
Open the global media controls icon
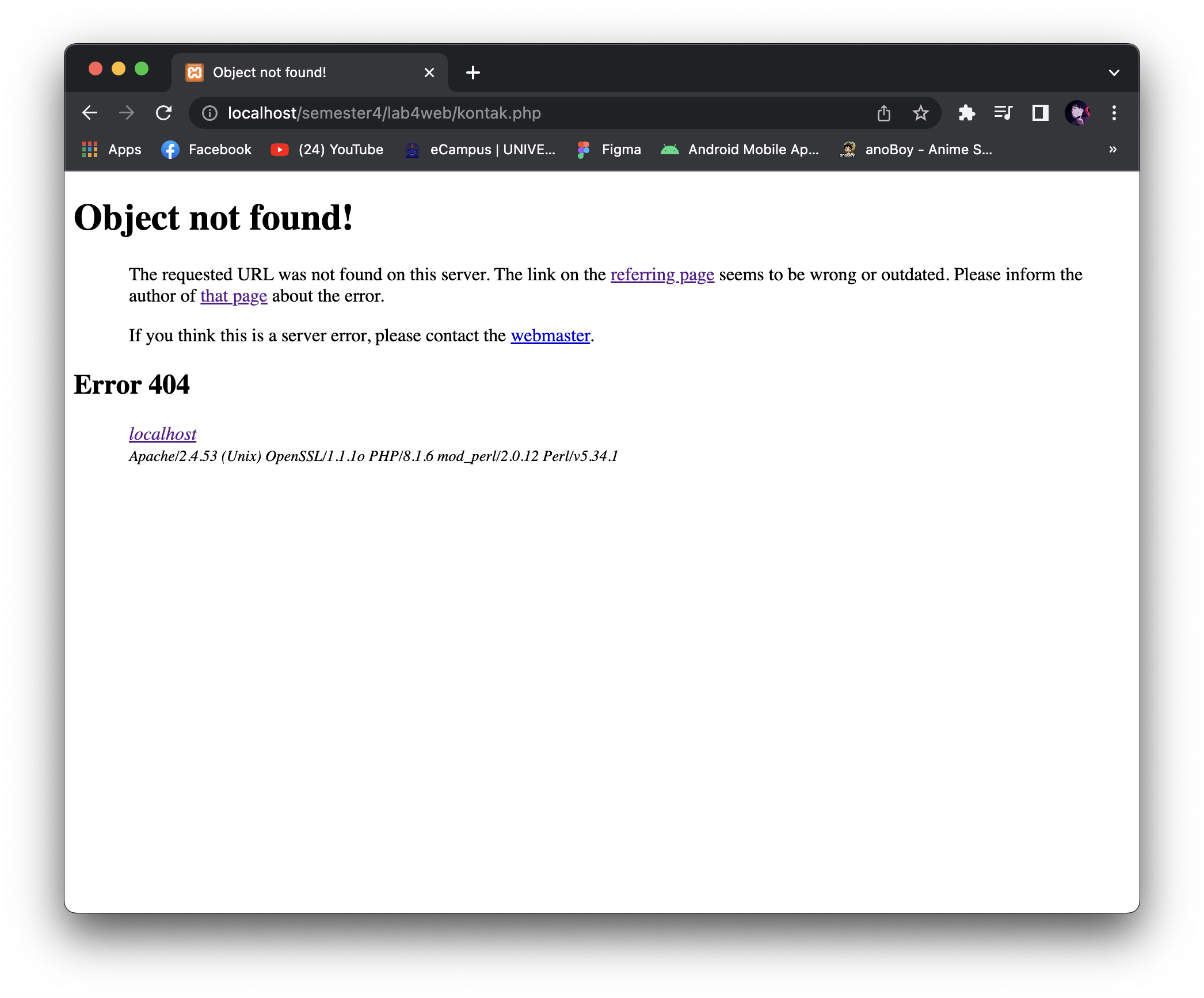pyautogui.click(x=1003, y=113)
